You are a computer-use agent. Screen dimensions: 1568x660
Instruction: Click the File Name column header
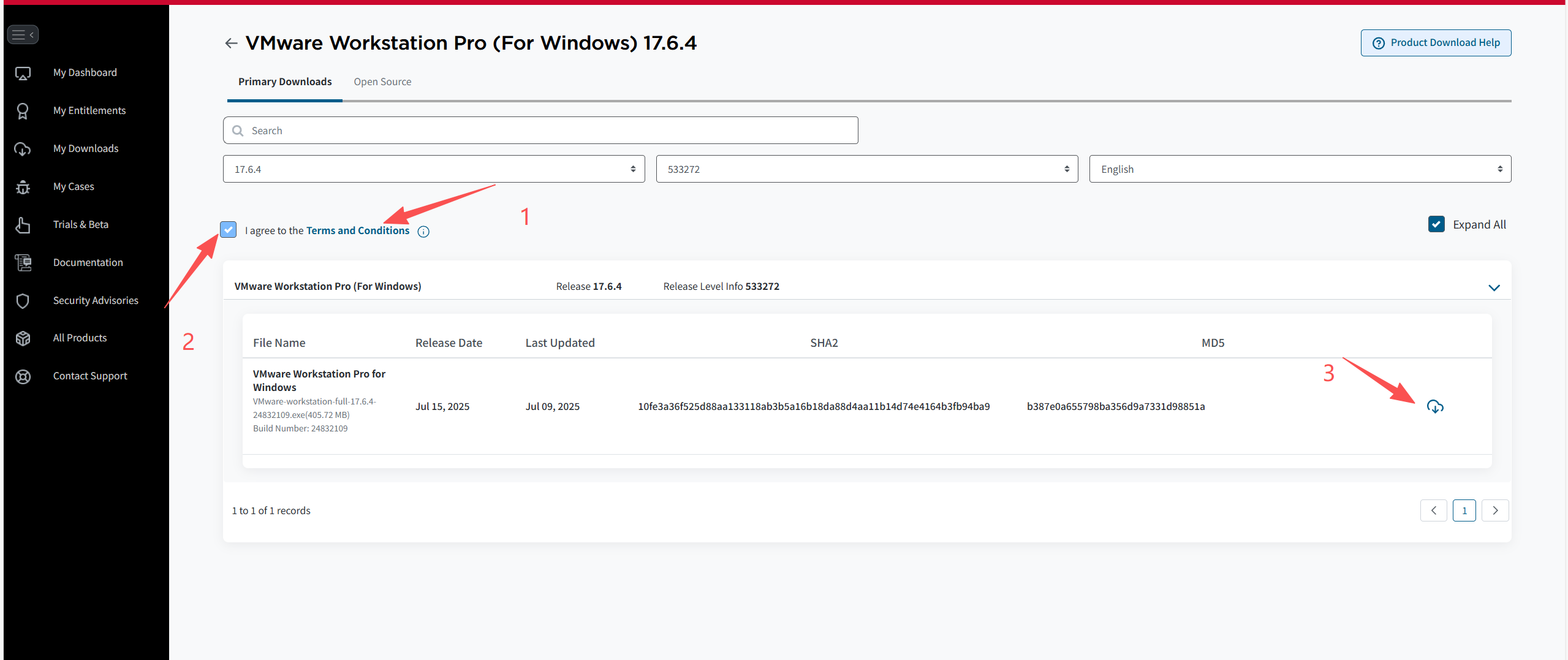[279, 343]
